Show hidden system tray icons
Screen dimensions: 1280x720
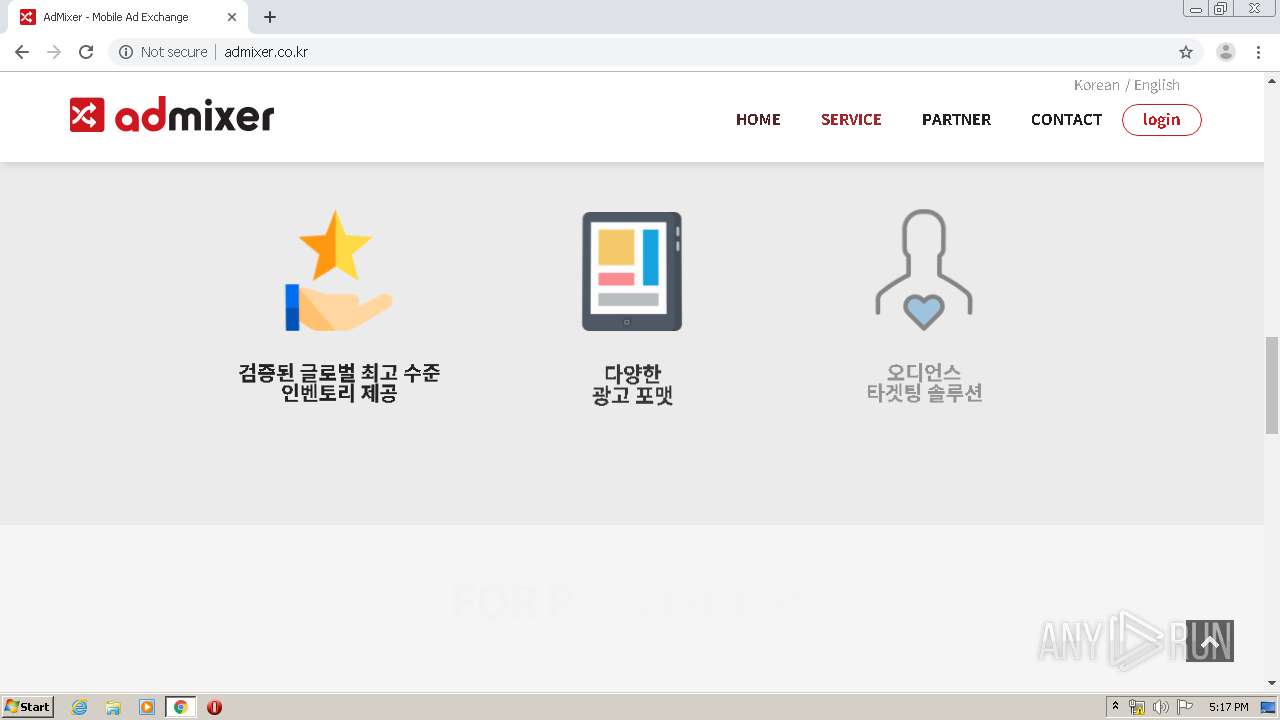tap(1115, 707)
